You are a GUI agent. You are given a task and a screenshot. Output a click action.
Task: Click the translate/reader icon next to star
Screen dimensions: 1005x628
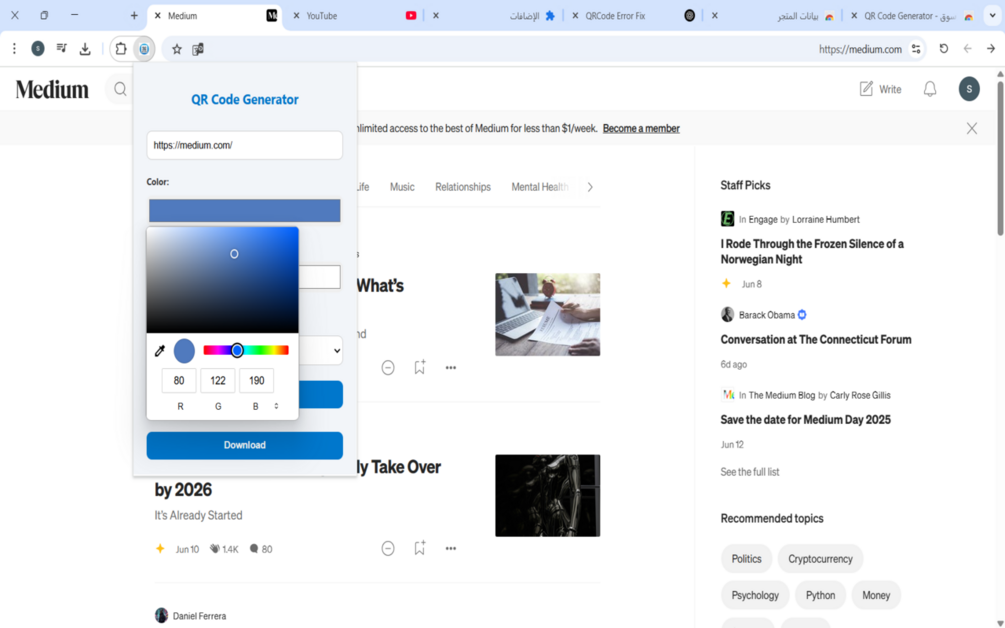[198, 49]
